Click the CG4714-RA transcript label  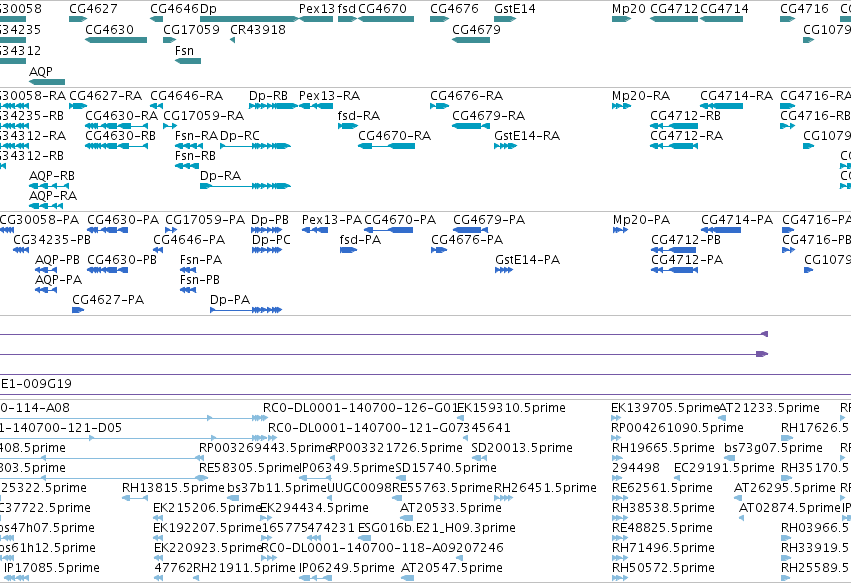[736, 96]
